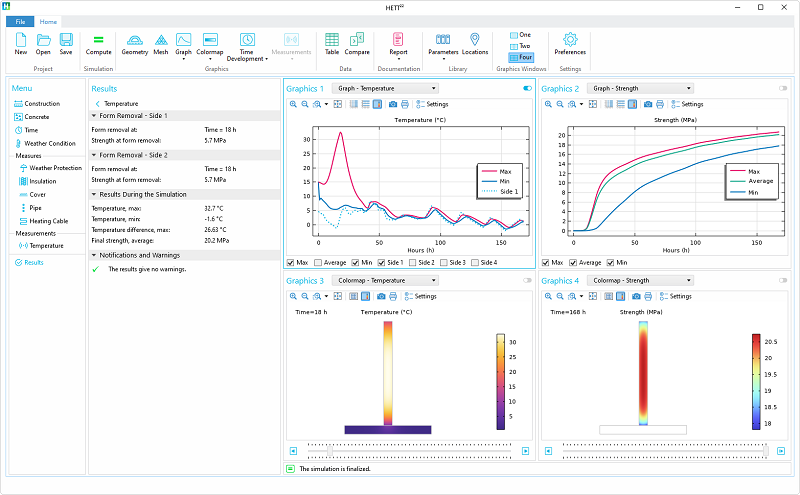Collapse the Form Removal - Side 1 section
The height and width of the screenshot is (495, 800).
95,116
